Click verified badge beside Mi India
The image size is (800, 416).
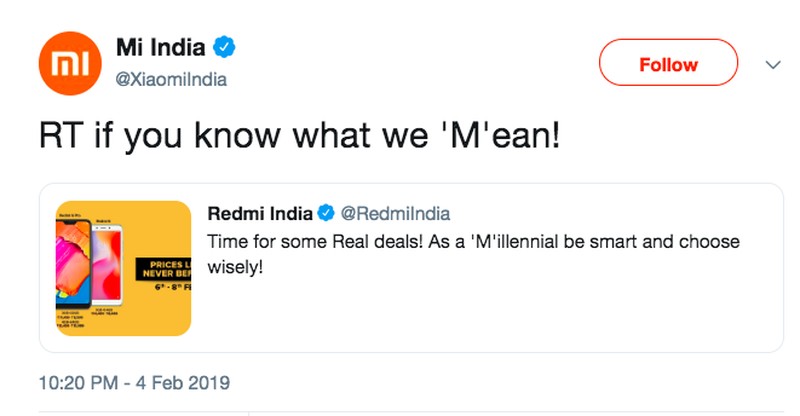tap(227, 47)
